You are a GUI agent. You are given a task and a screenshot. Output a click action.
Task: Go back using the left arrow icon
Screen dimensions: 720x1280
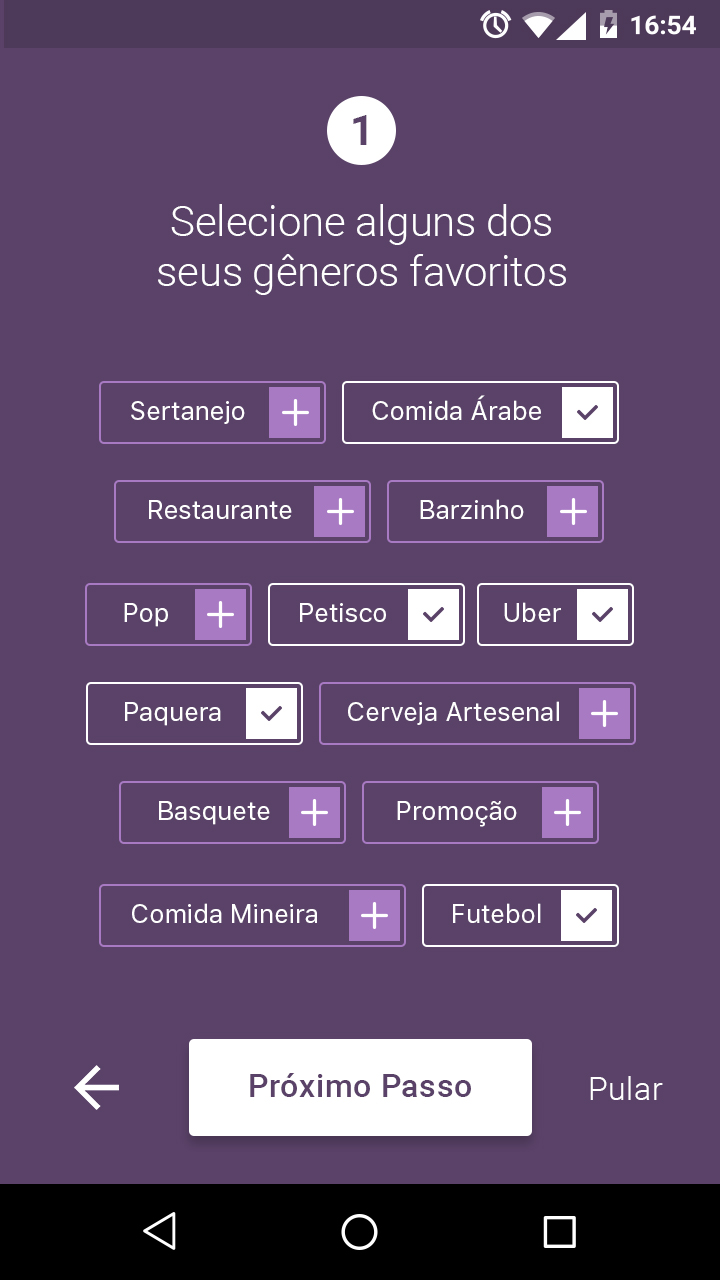click(97, 1087)
